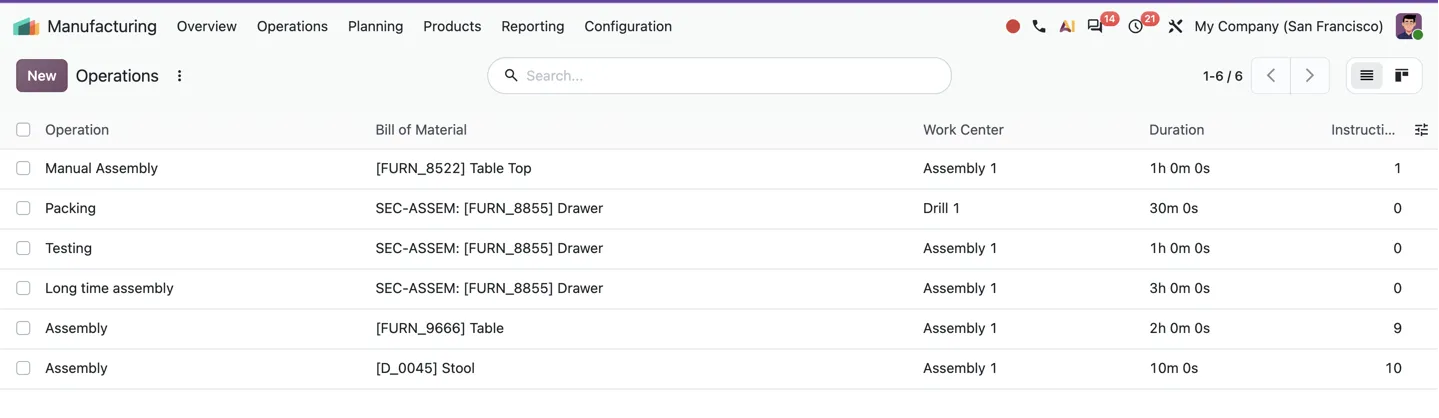Open the Packing operation
Screen dimensions: 1439x418
70,209
